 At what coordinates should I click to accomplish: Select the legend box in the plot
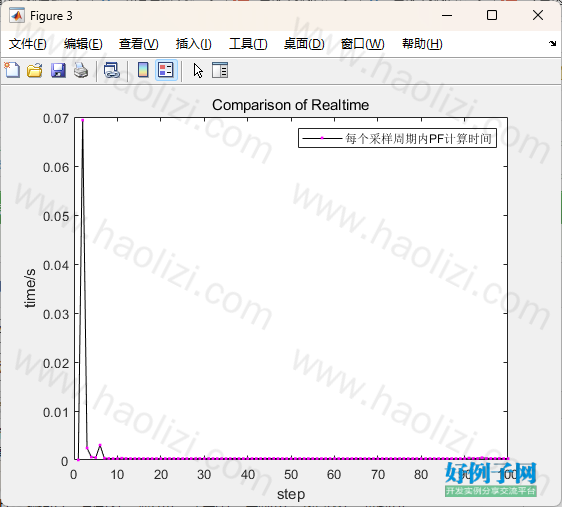[397, 138]
